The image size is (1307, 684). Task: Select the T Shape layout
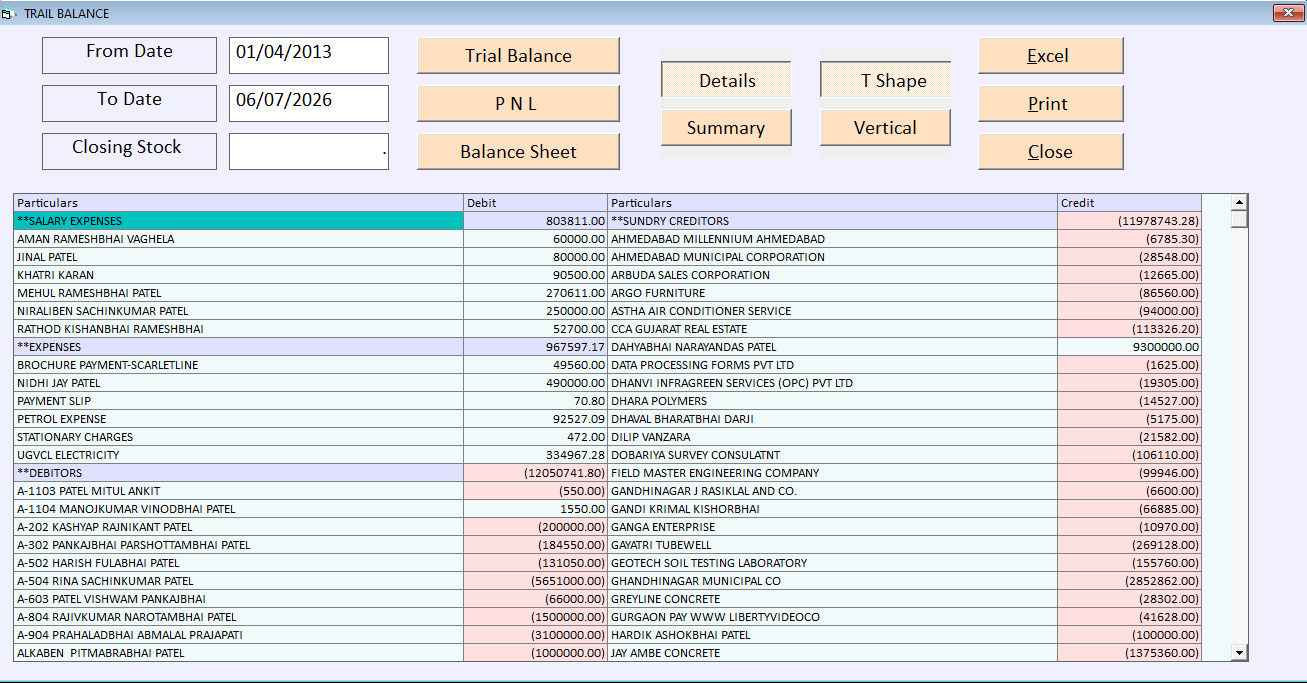pos(885,81)
